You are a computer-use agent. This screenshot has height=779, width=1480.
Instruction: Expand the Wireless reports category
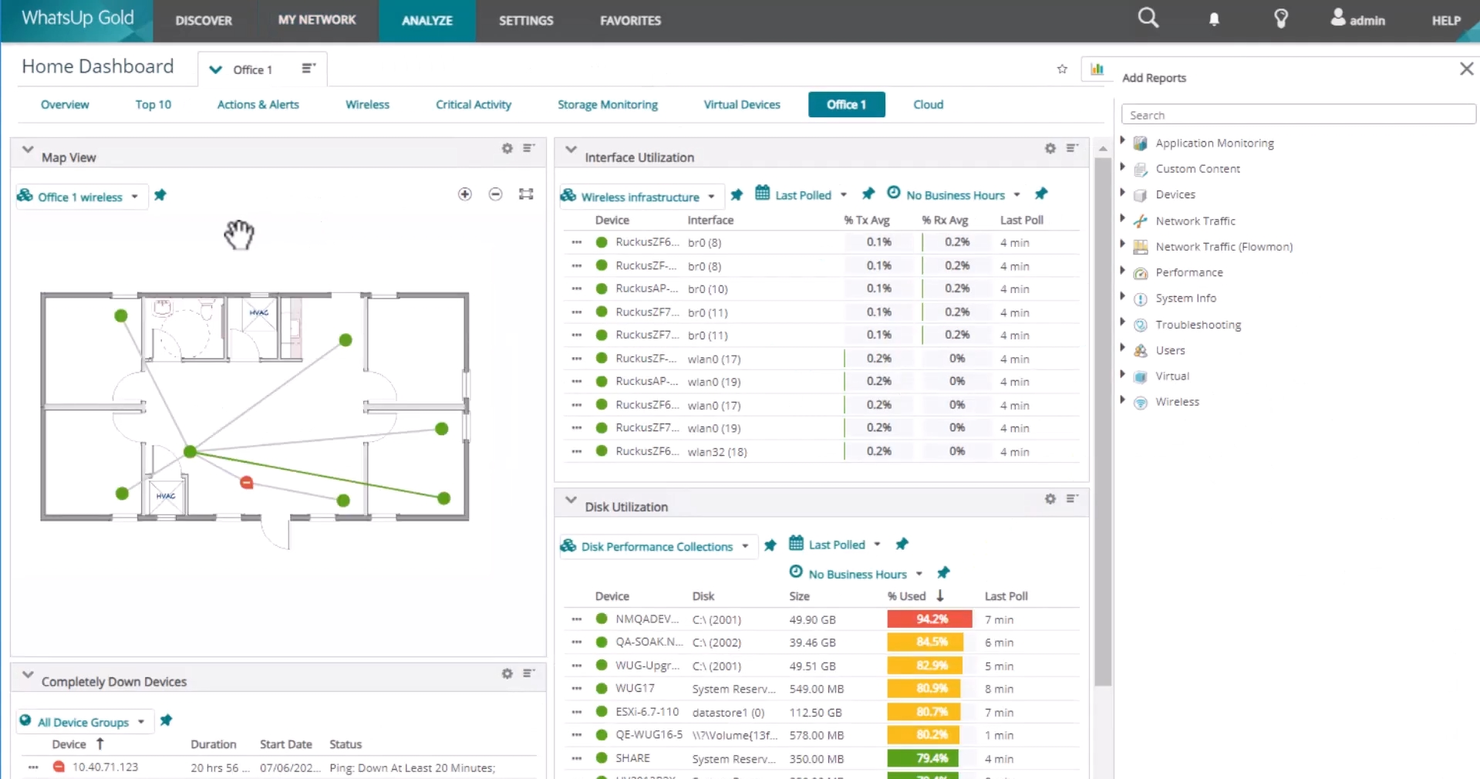1123,401
